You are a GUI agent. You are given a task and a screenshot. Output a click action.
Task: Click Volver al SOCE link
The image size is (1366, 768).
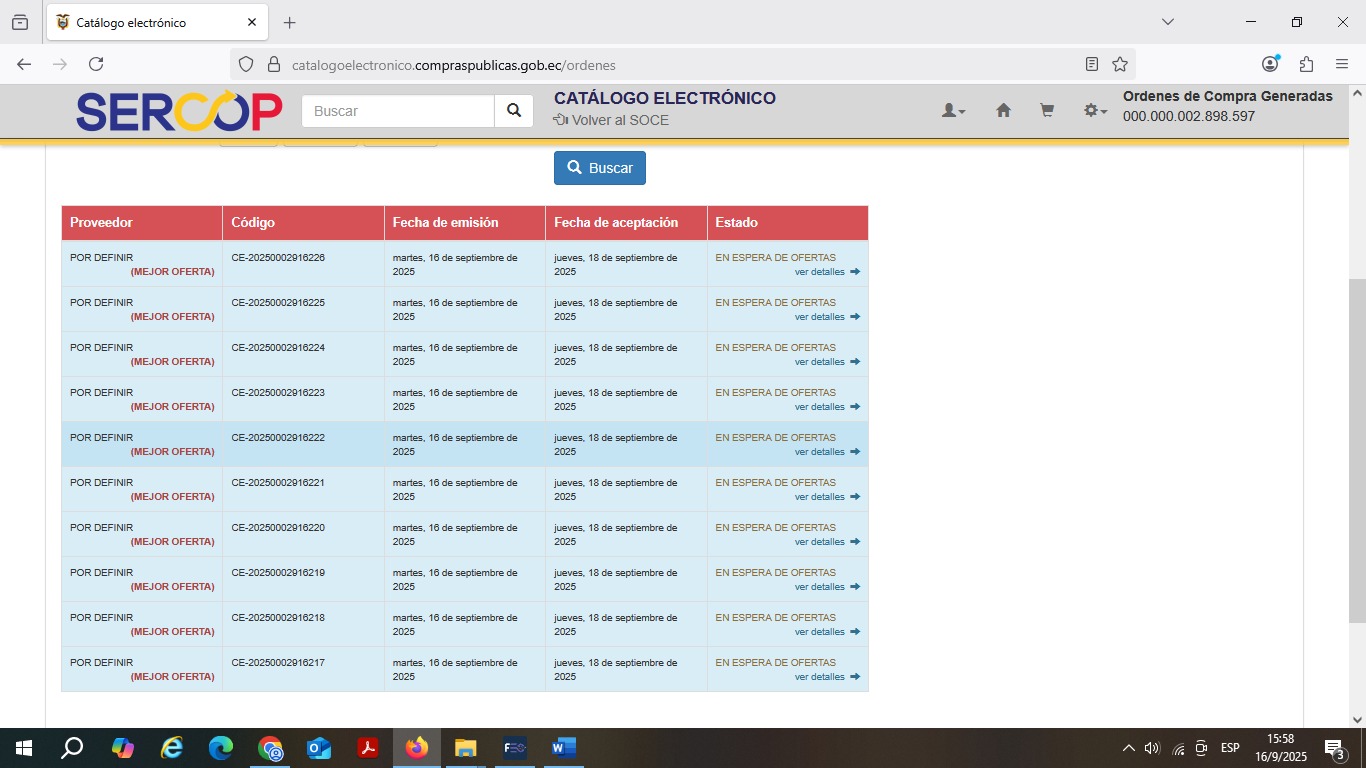(611, 120)
